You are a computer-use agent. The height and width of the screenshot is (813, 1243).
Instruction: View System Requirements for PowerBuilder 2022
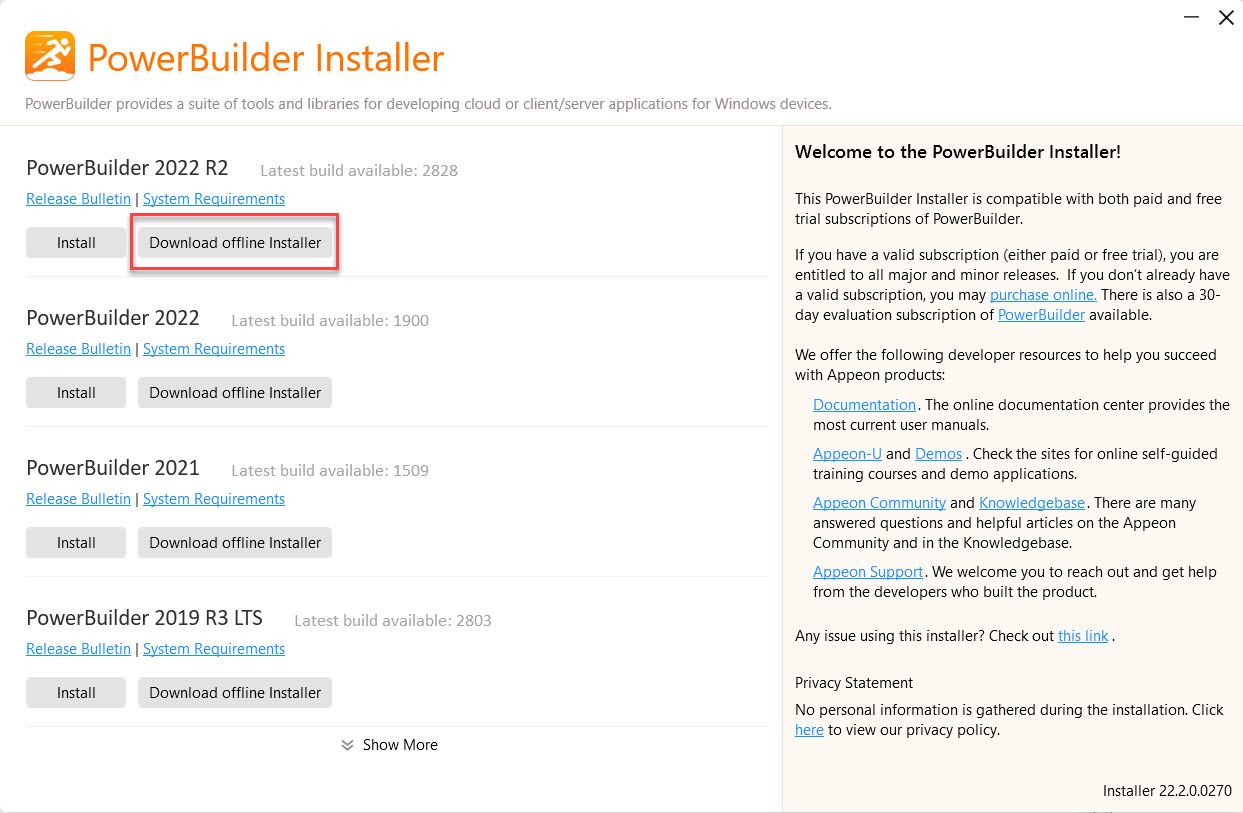coord(214,349)
